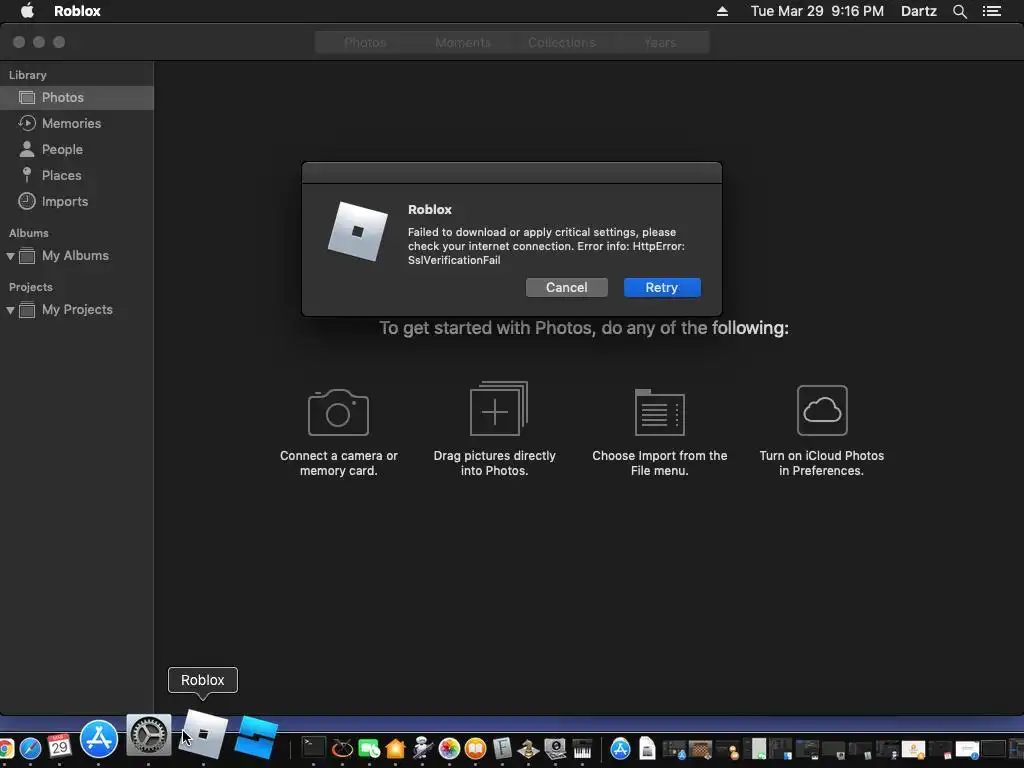This screenshot has width=1024, height=768.
Task: Open the piano keyboard app in Dock
Action: (582, 748)
